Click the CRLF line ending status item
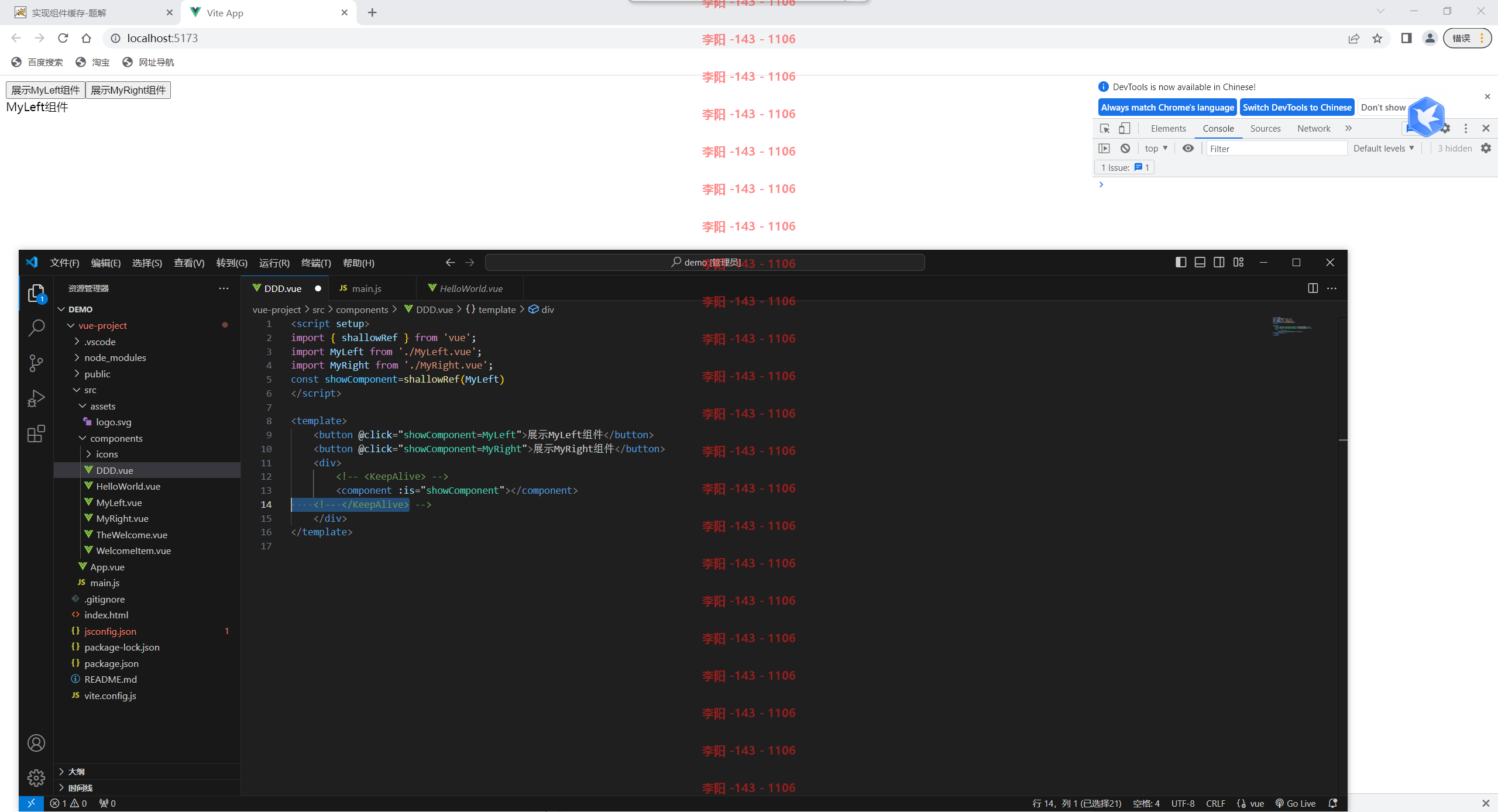Image resolution: width=1498 pixels, height=812 pixels. click(1215, 803)
